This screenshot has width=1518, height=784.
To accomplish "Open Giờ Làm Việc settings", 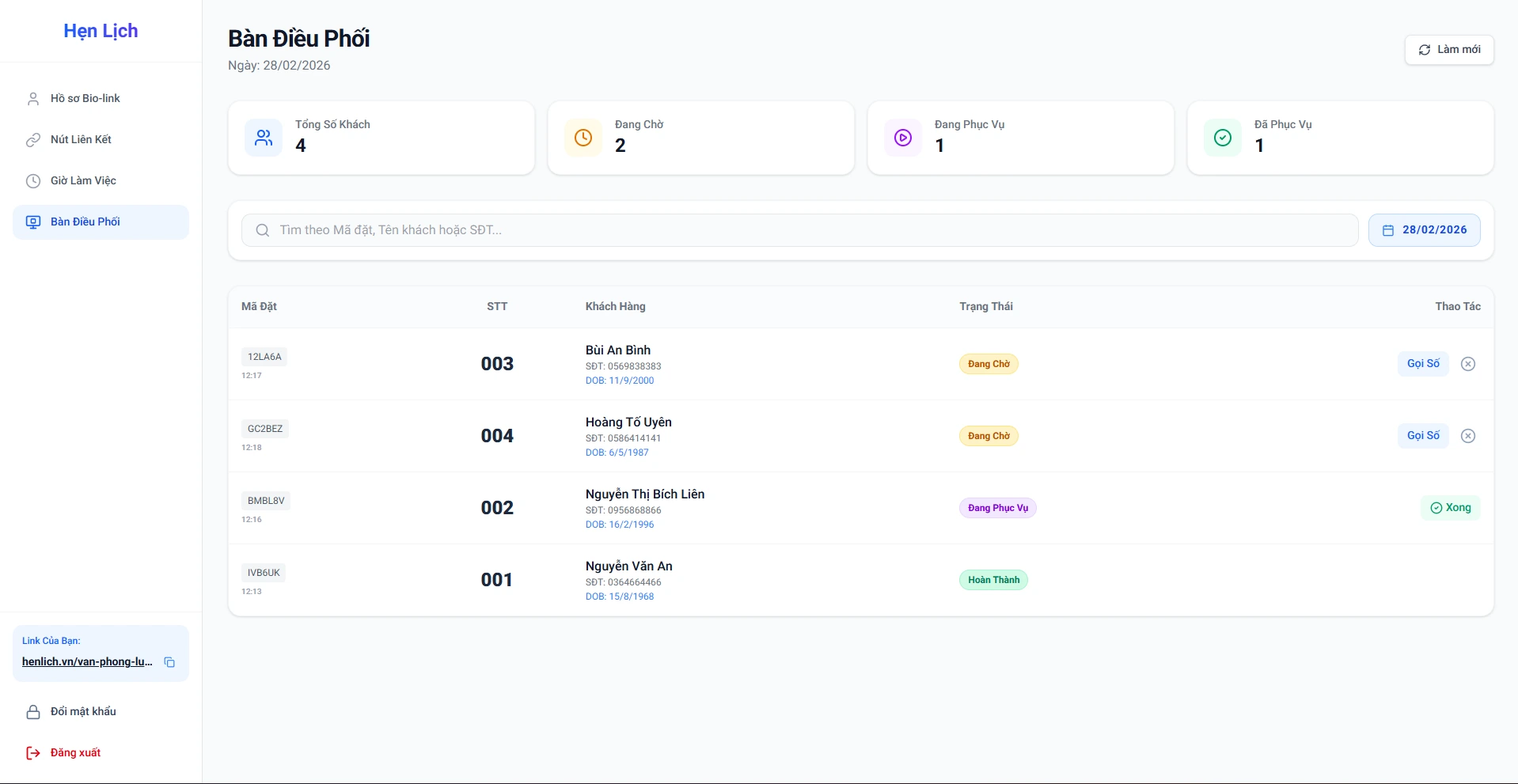I will coord(83,181).
